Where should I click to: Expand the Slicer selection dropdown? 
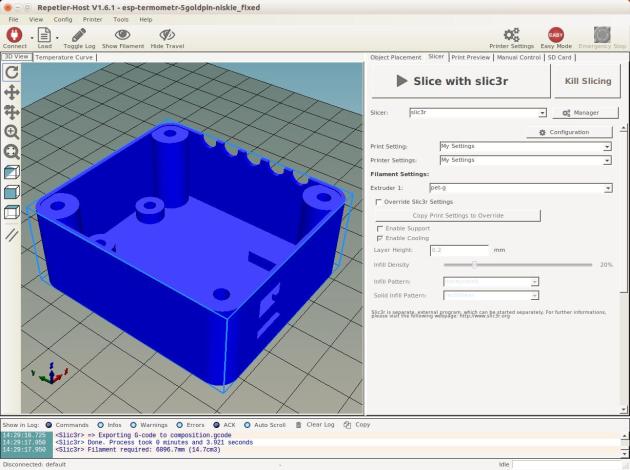point(542,113)
